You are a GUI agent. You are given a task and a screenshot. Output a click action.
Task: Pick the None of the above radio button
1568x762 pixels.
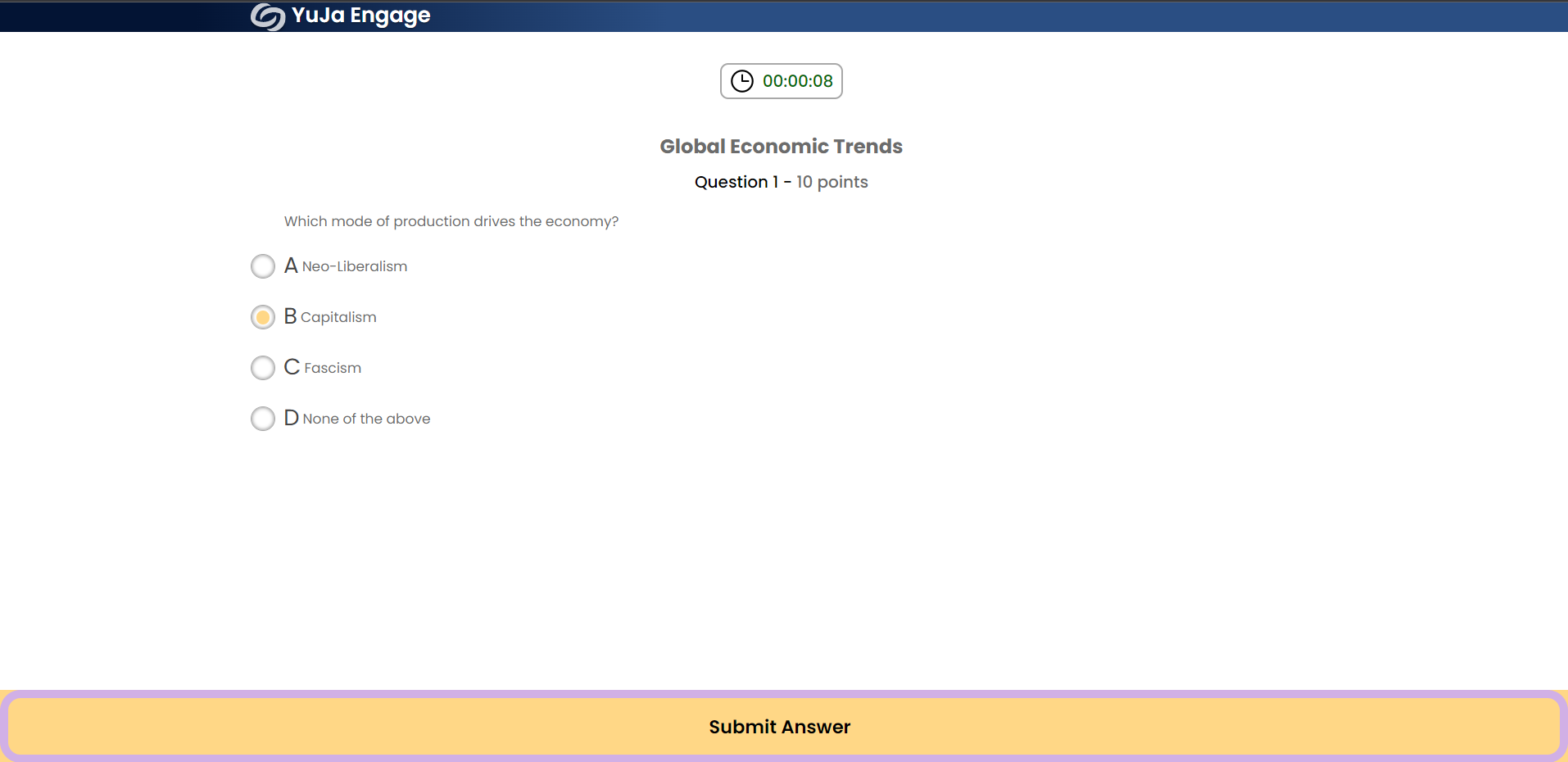pyautogui.click(x=263, y=419)
